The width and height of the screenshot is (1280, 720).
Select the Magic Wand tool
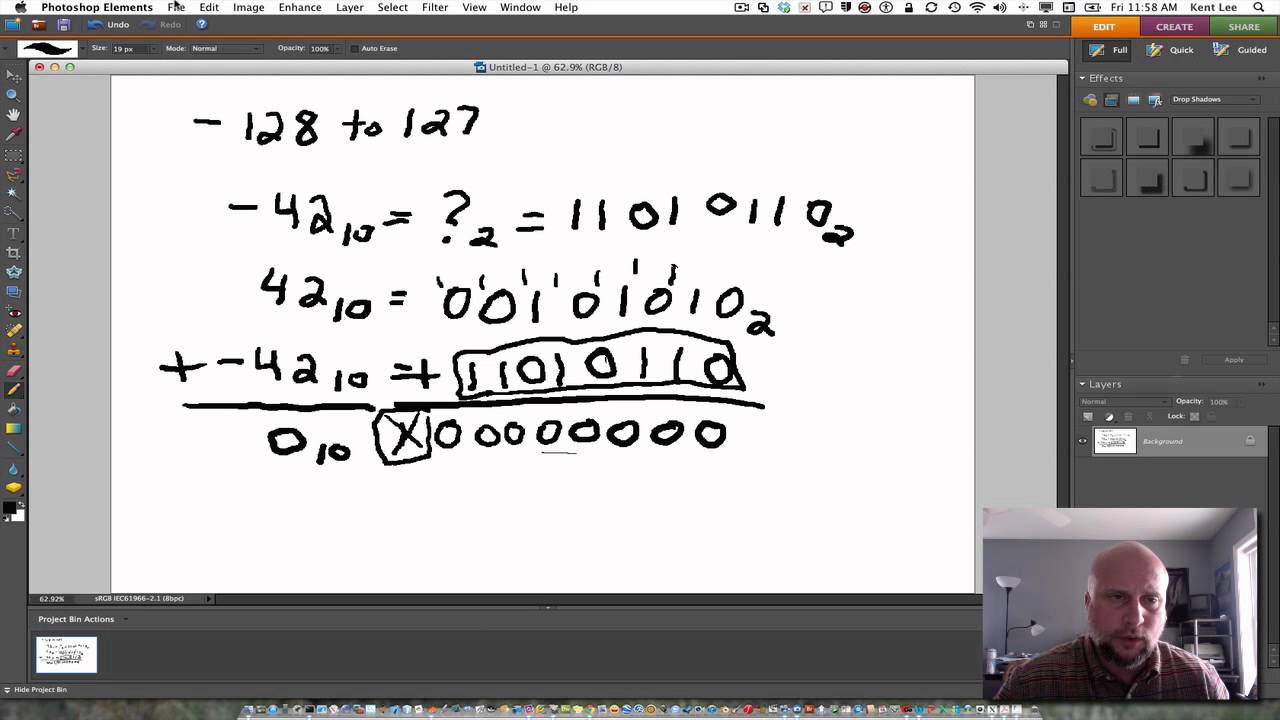pyautogui.click(x=13, y=193)
